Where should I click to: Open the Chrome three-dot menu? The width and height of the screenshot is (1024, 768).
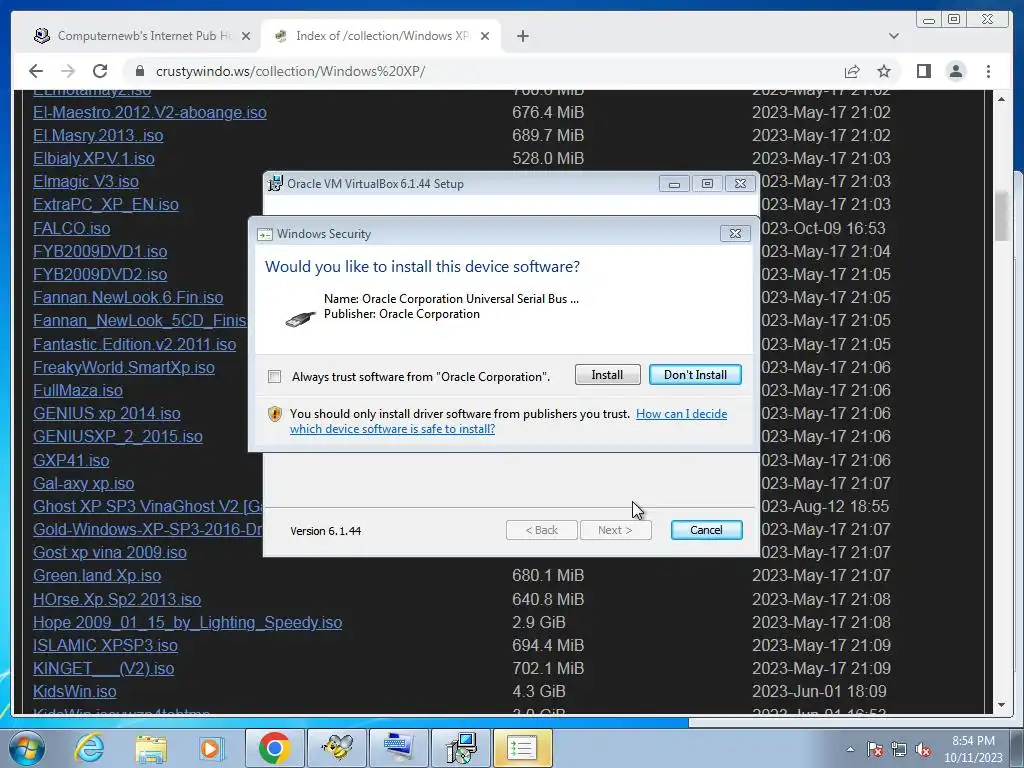[x=988, y=71]
